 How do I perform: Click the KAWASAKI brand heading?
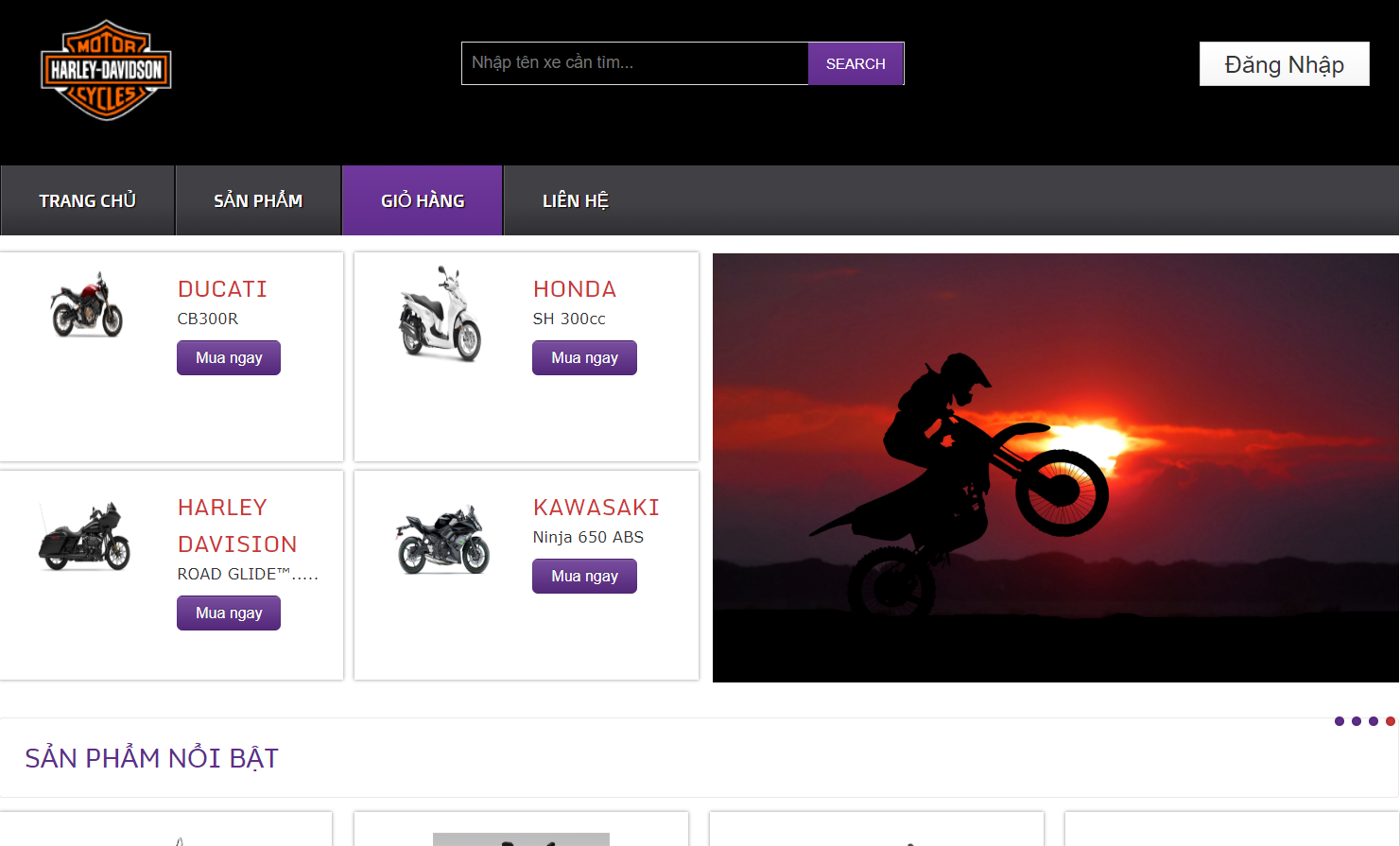tap(596, 508)
